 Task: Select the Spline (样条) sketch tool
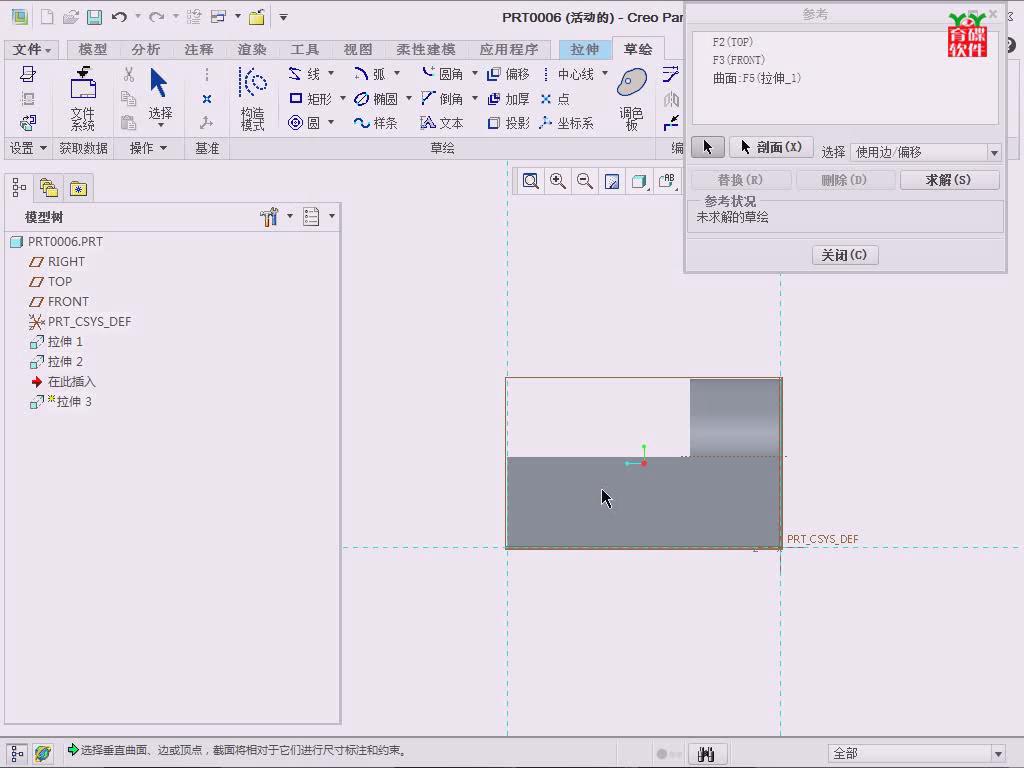tap(376, 123)
